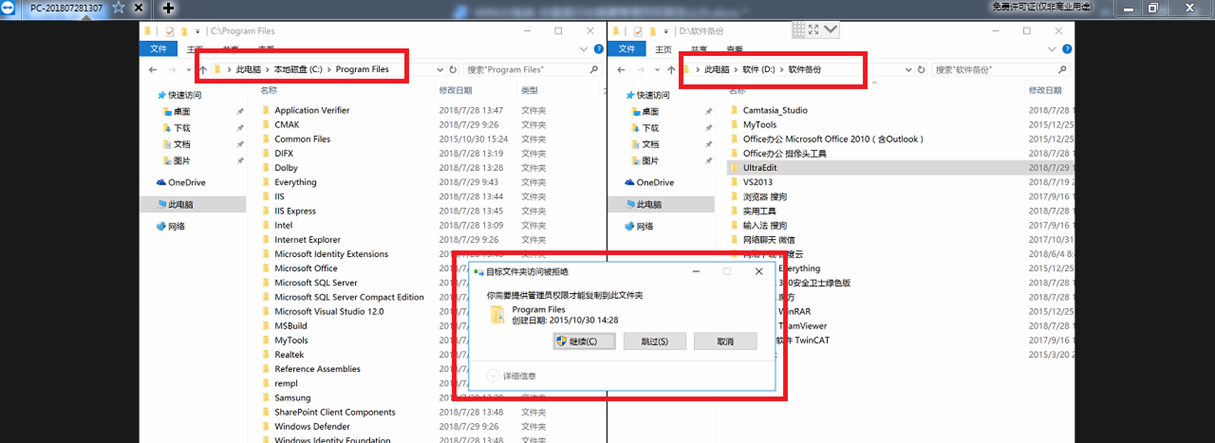Refresh the 软件备份 window
This screenshot has width=1215, height=443.
923,70
